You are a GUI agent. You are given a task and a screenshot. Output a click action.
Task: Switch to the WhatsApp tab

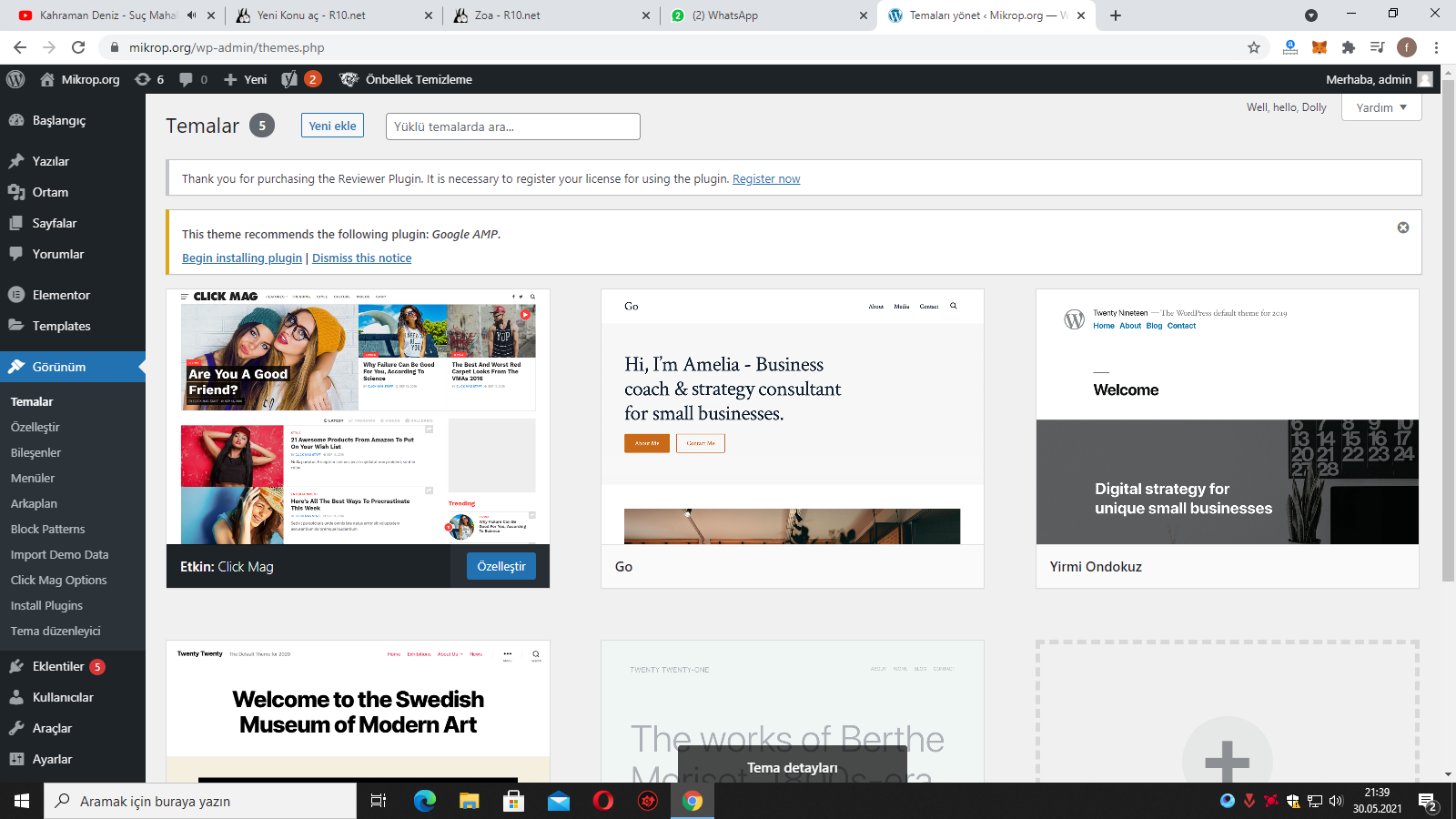(x=769, y=15)
